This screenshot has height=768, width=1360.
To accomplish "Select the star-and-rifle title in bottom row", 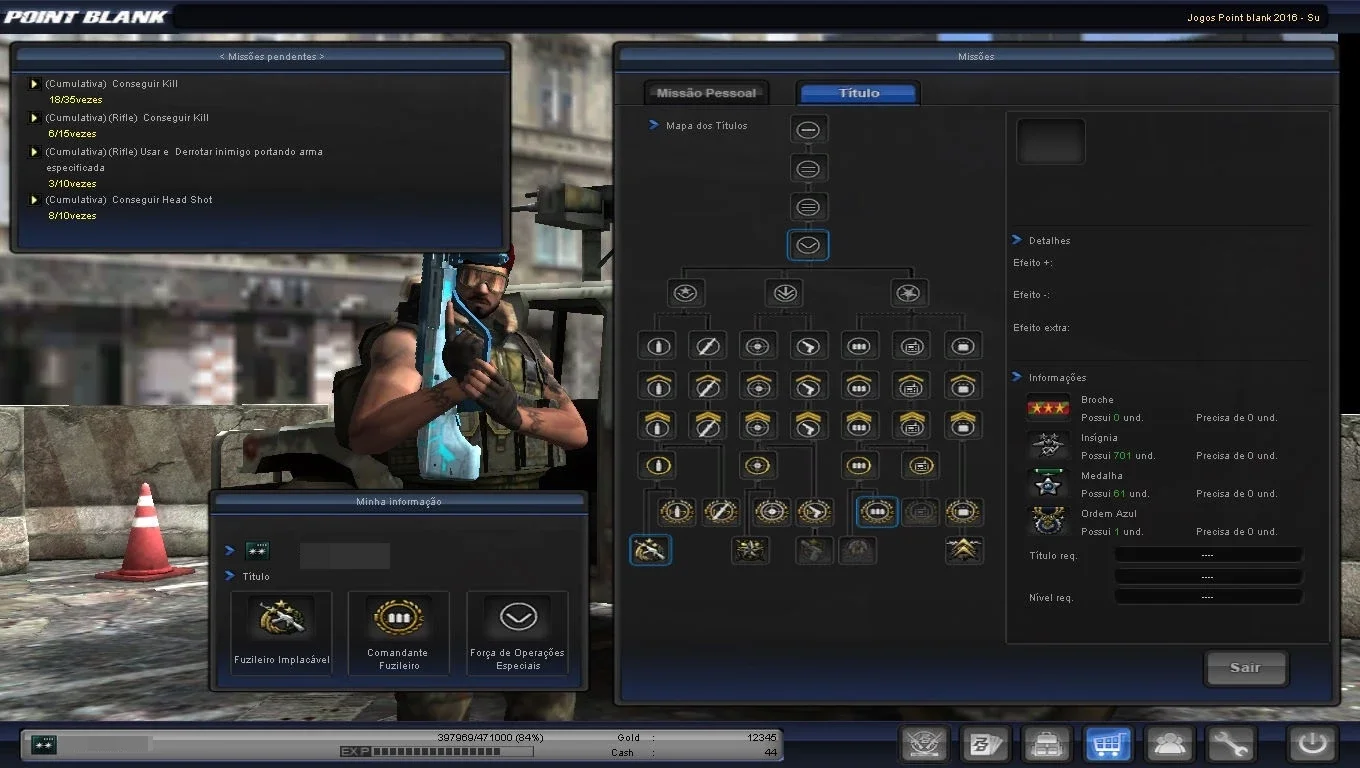I will (x=750, y=550).
